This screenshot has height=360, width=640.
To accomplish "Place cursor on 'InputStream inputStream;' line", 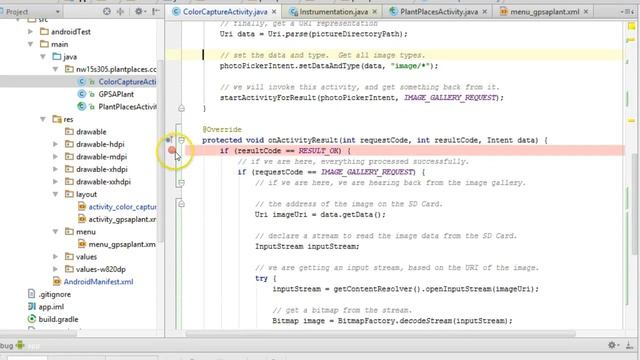I will [307, 247].
